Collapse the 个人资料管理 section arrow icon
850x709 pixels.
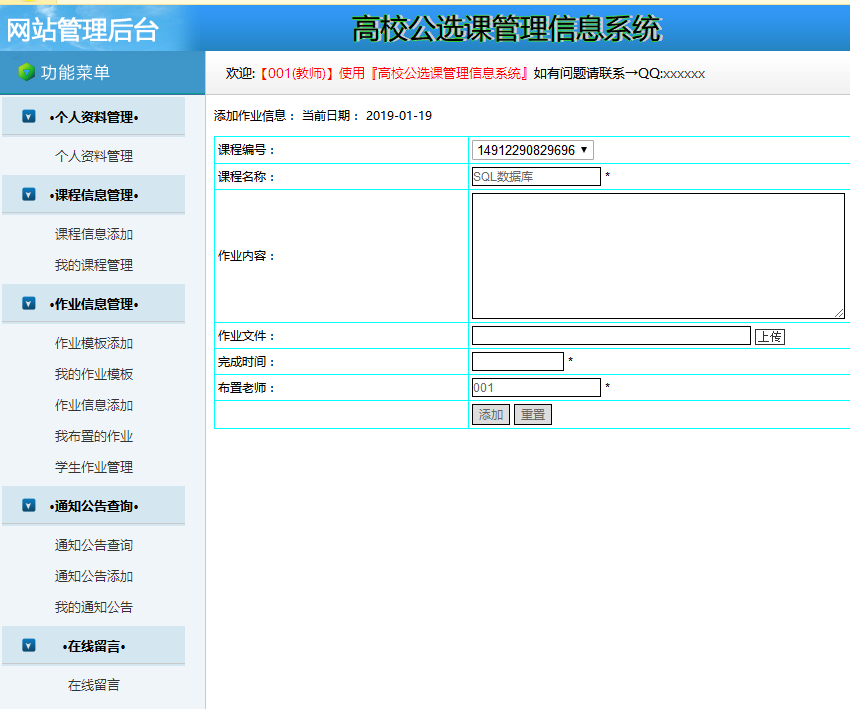pos(29,116)
